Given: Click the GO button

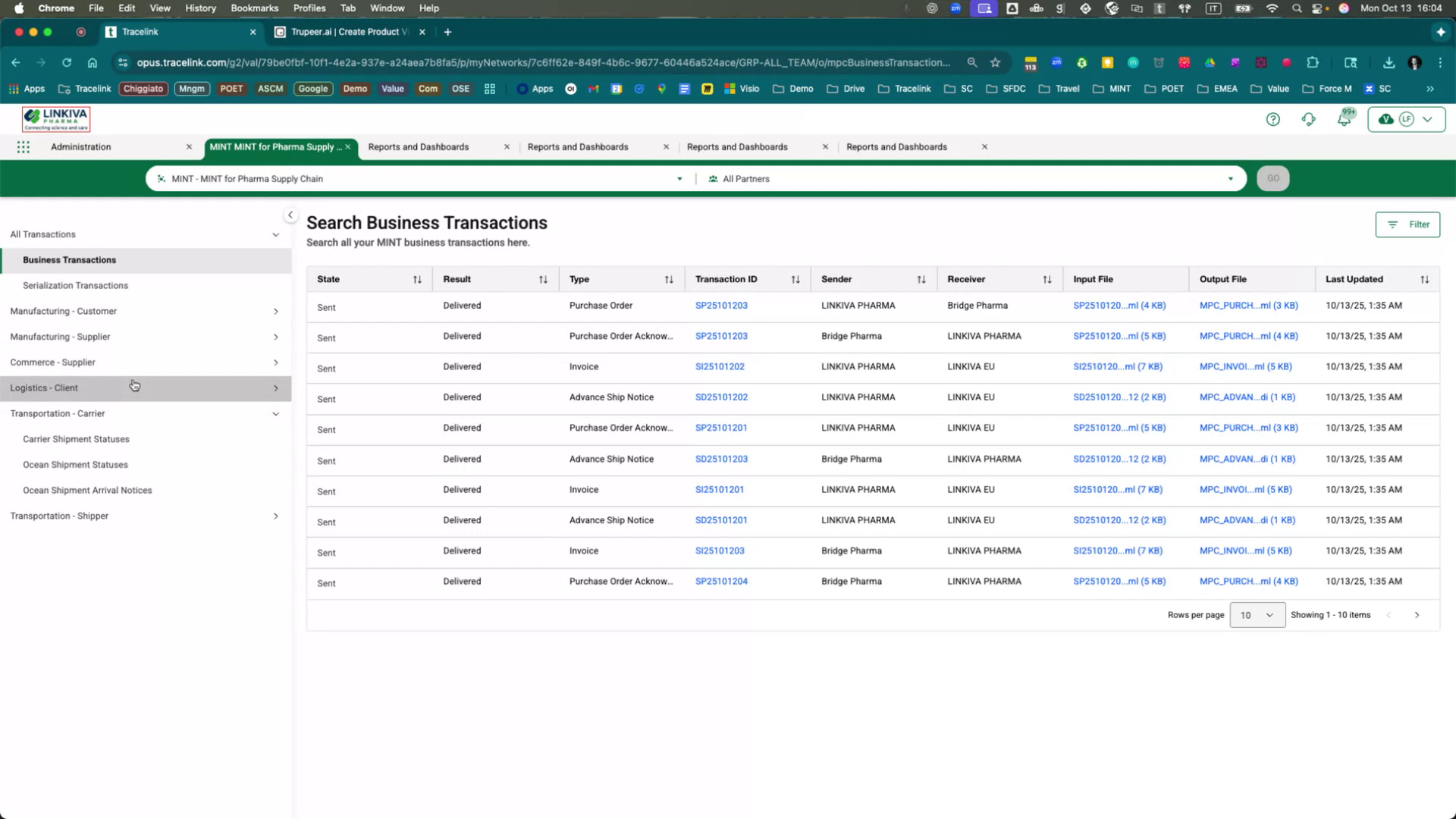Looking at the screenshot, I should 1272,178.
